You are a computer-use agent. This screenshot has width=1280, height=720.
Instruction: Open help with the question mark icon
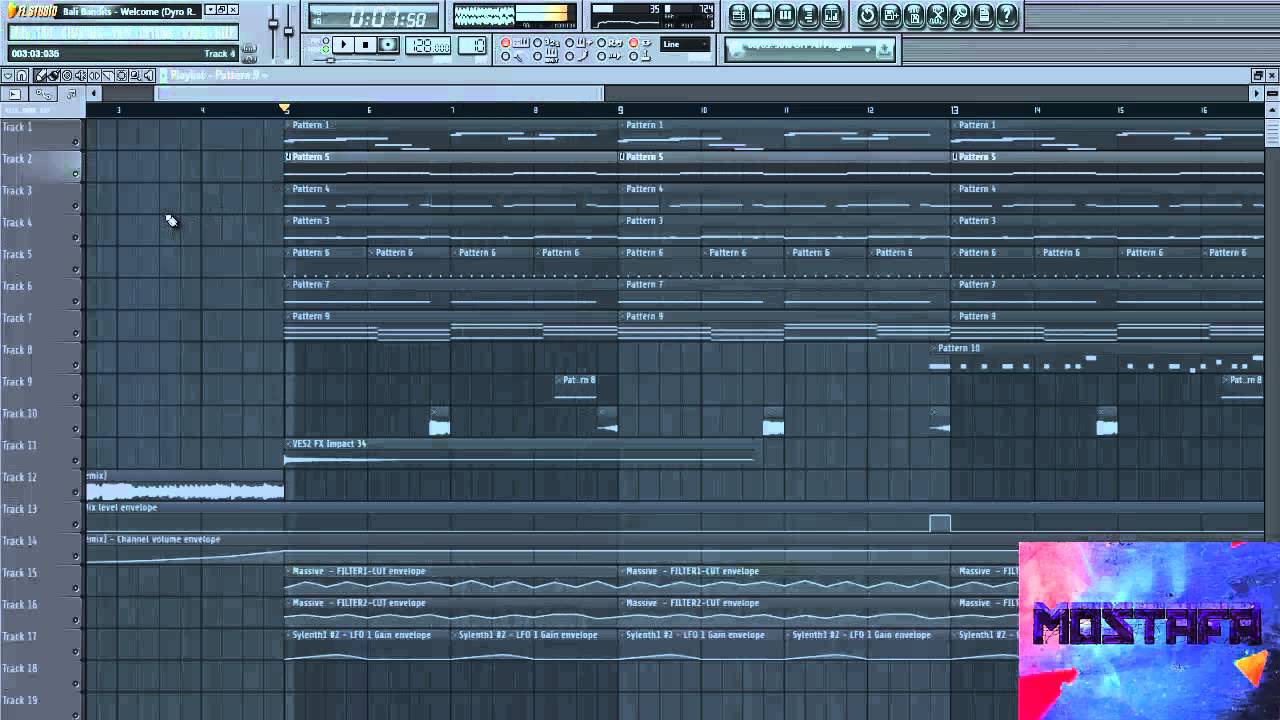1007,15
